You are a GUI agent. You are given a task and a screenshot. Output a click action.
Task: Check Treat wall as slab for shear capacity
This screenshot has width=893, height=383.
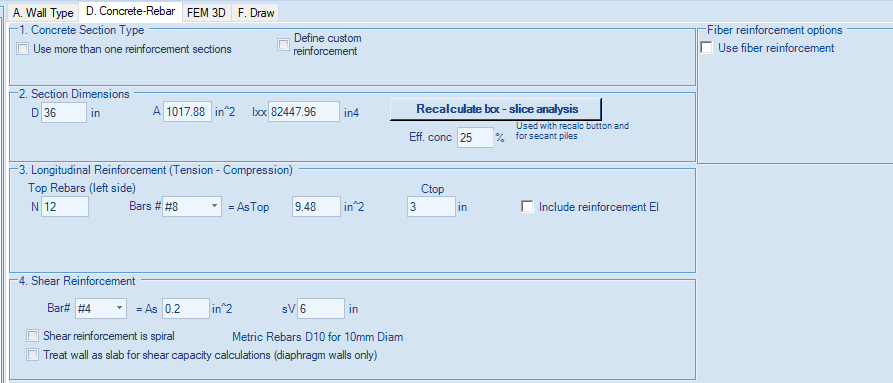(33, 355)
